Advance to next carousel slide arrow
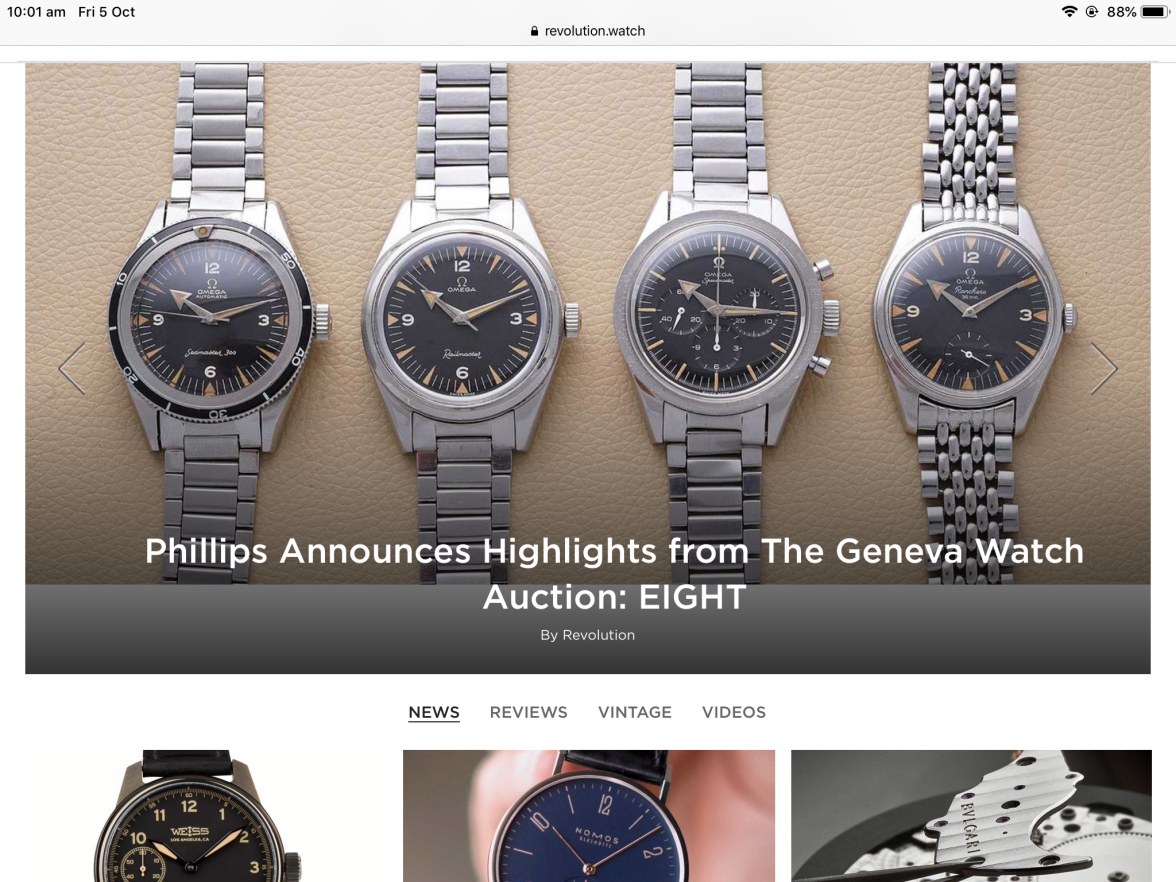This screenshot has width=1176, height=882. click(1104, 368)
